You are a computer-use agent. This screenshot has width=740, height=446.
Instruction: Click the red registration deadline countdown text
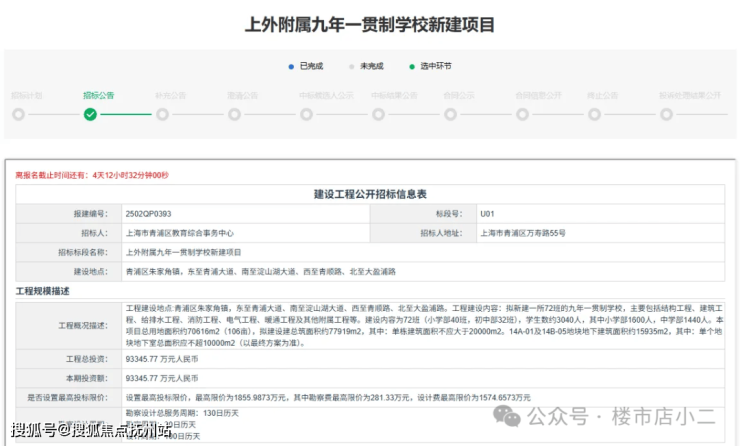91,175
